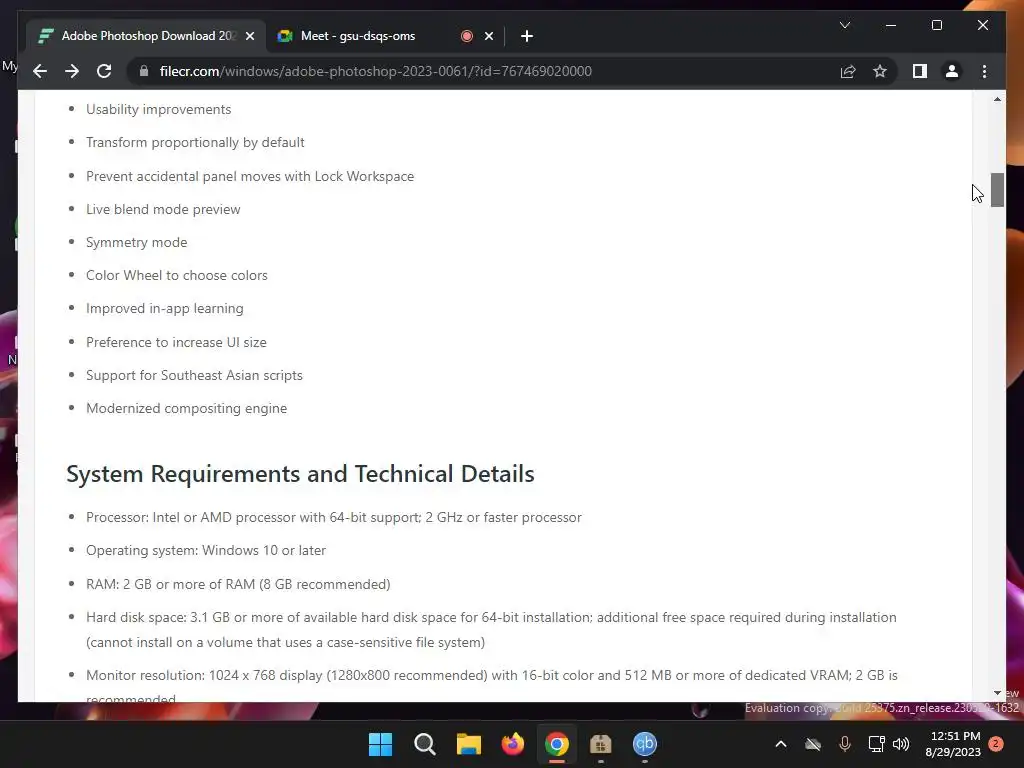The width and height of the screenshot is (1024, 768).
Task: Click the address bar URL field
Action: (x=483, y=71)
